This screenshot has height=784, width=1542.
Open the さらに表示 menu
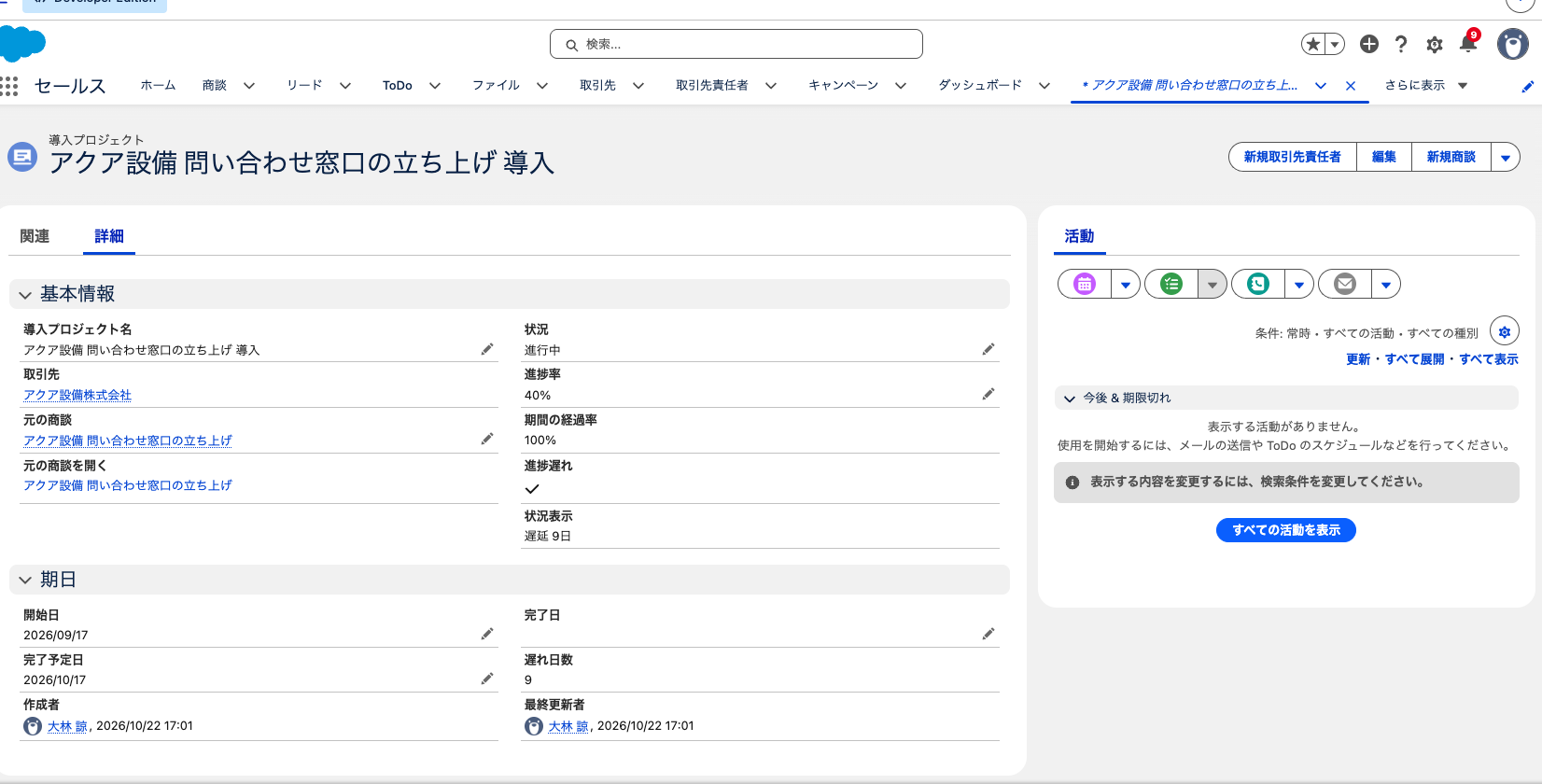(x=1426, y=86)
